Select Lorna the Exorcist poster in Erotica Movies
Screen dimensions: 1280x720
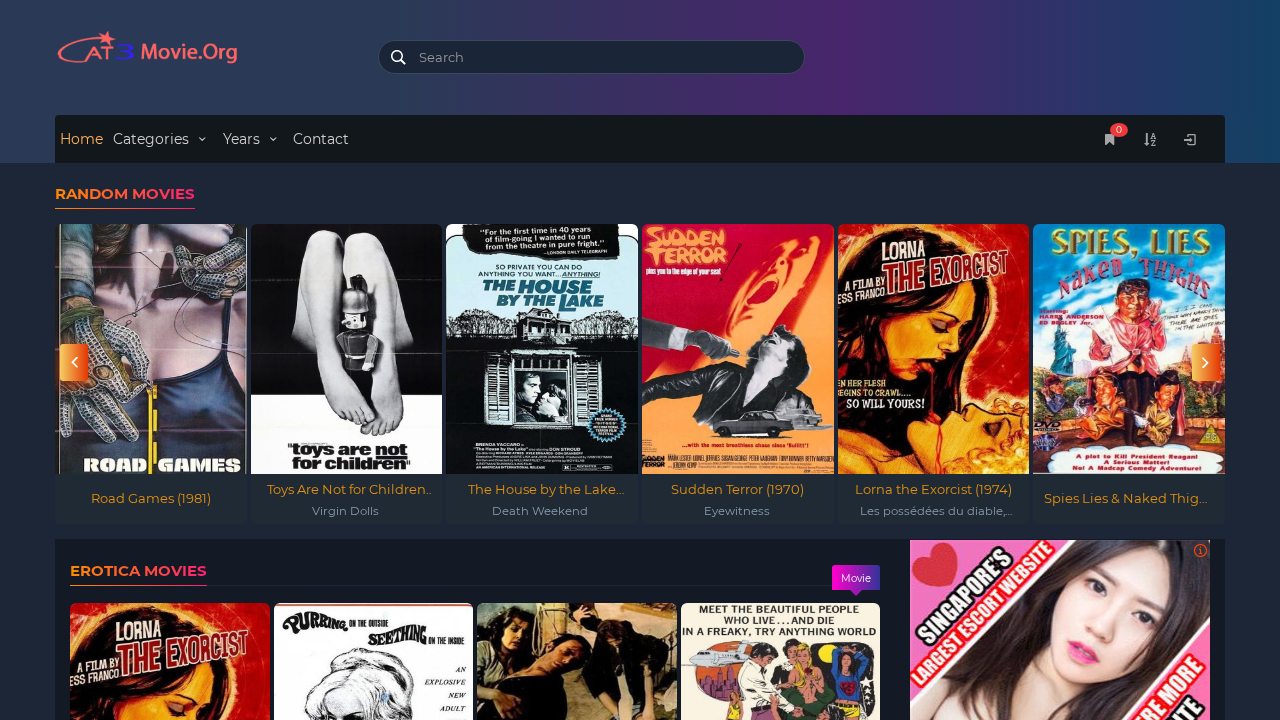coord(170,661)
